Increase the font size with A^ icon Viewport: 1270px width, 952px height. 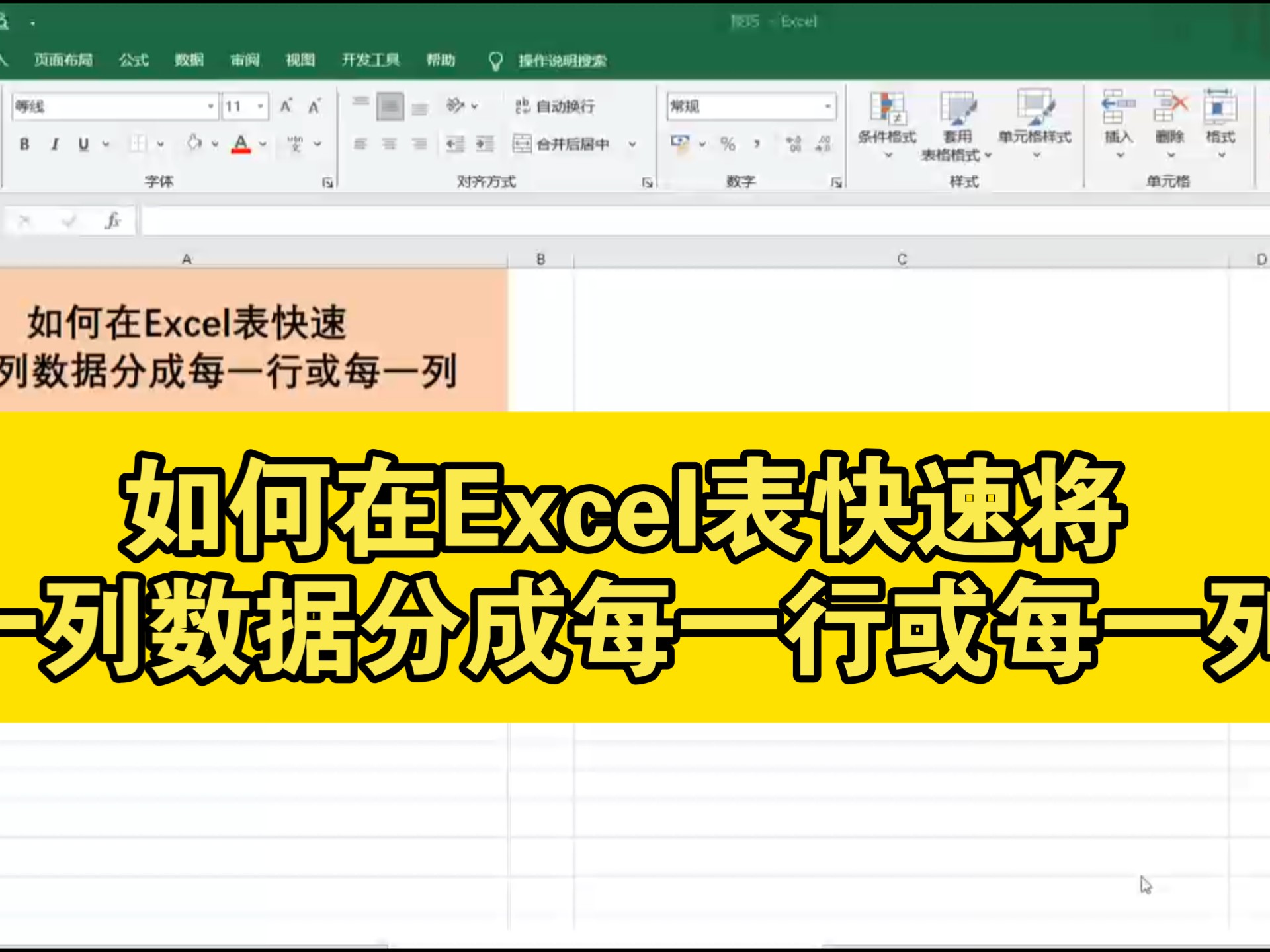286,106
